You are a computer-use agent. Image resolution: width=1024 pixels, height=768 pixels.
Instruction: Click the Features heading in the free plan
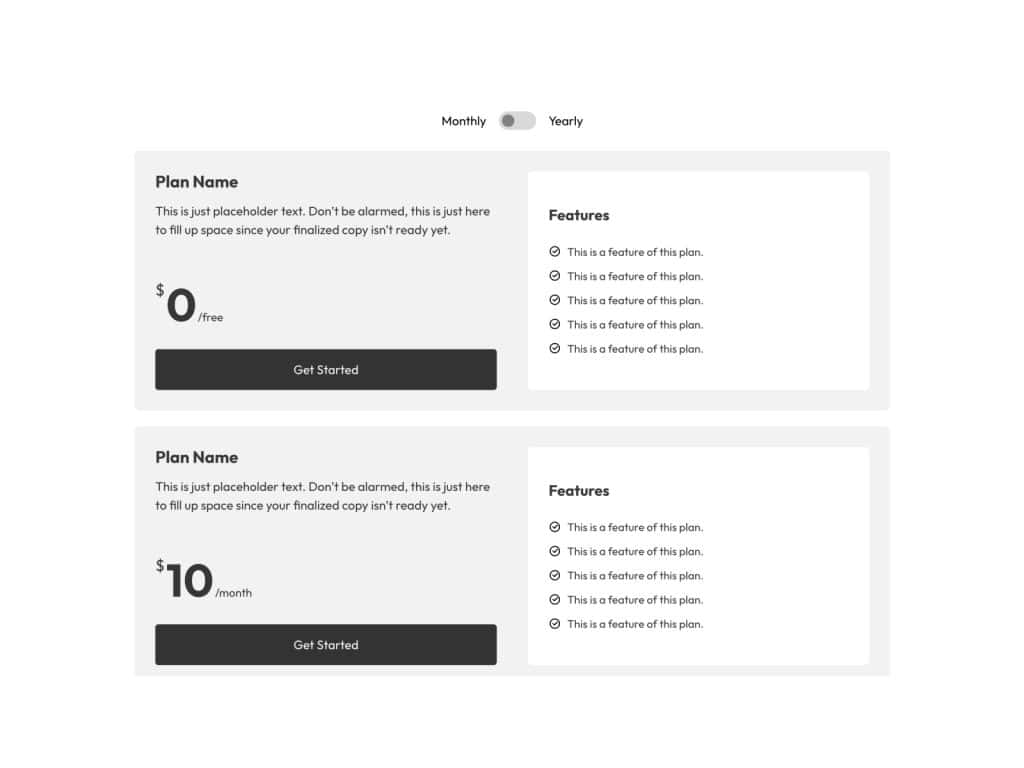(x=578, y=215)
